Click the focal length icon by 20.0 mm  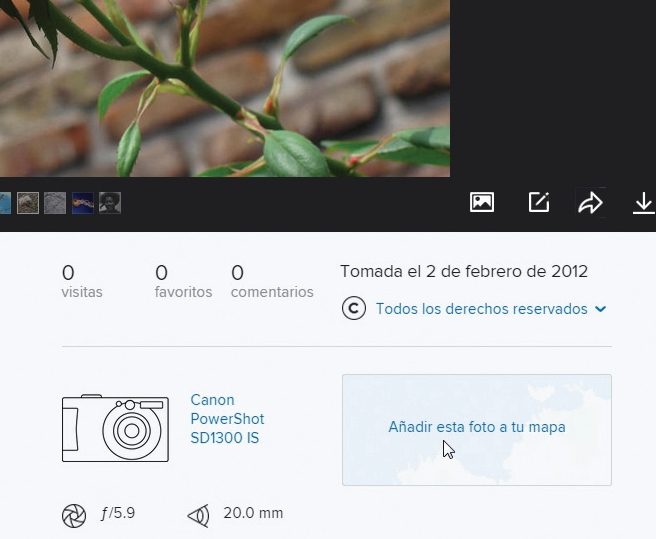pyautogui.click(x=198, y=515)
